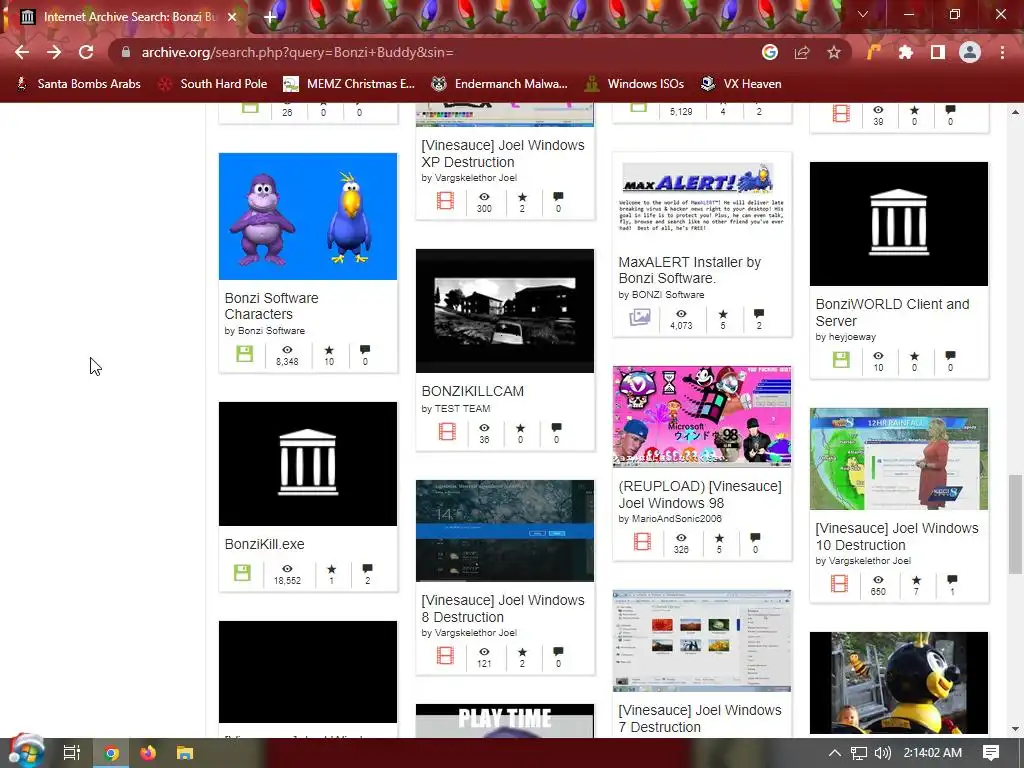The height and width of the screenshot is (768, 1024).
Task: Open the side panel icon
Action: [938, 52]
